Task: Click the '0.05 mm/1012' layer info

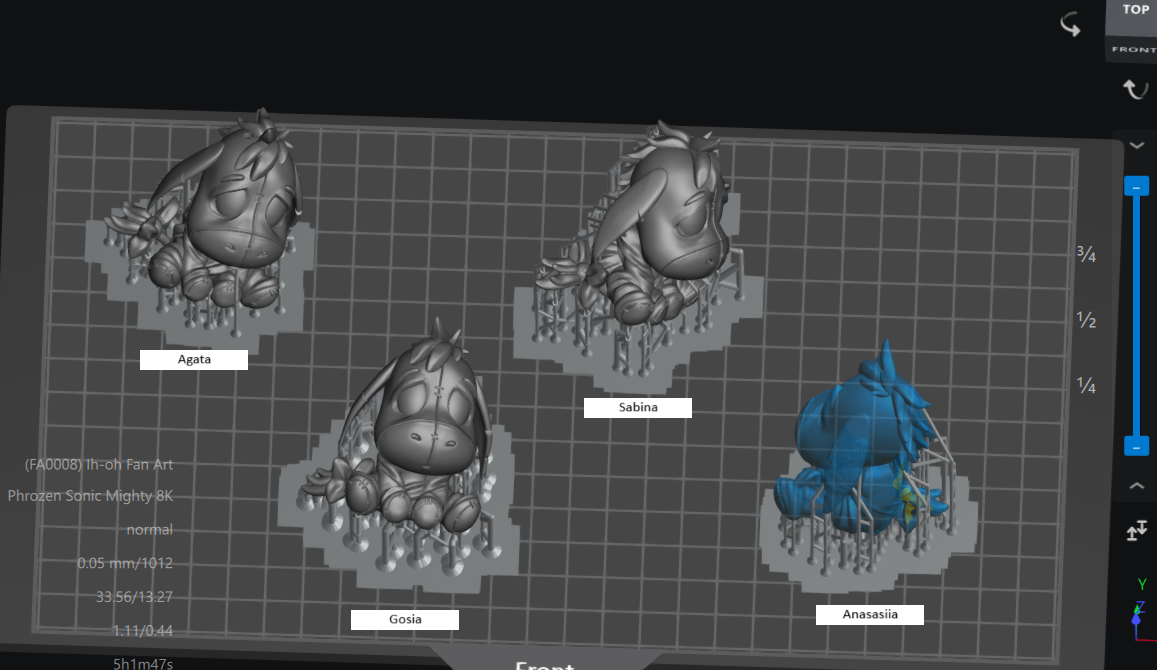Action: pyautogui.click(x=125, y=563)
